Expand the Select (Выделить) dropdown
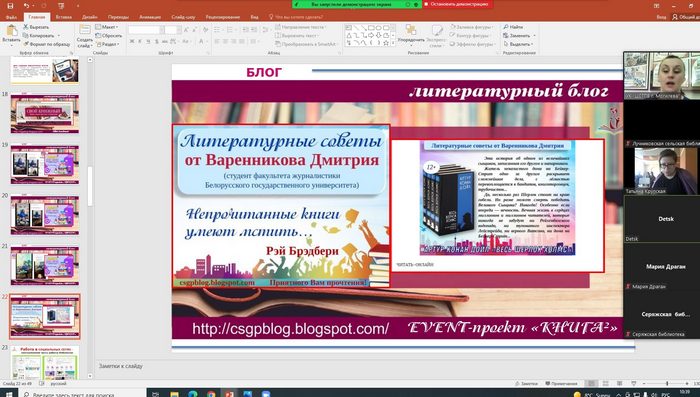This screenshot has height=397, width=700. pyautogui.click(x=518, y=44)
